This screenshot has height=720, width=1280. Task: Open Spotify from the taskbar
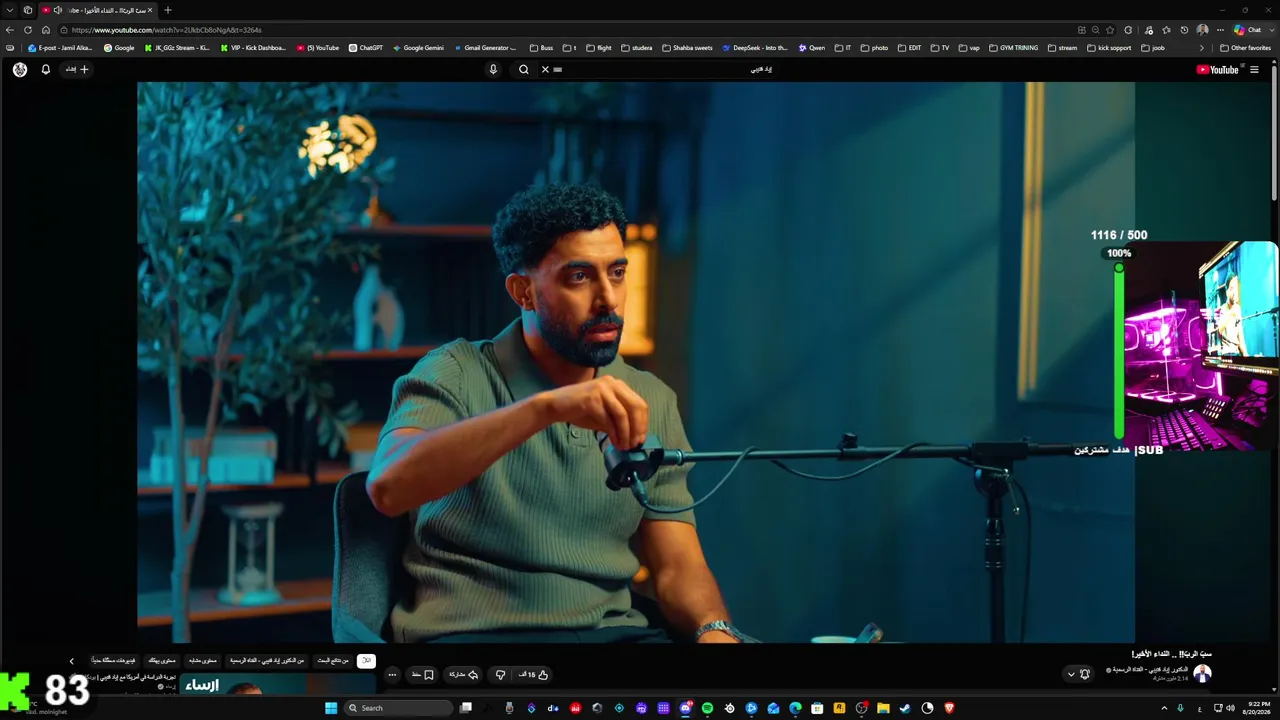(707, 708)
